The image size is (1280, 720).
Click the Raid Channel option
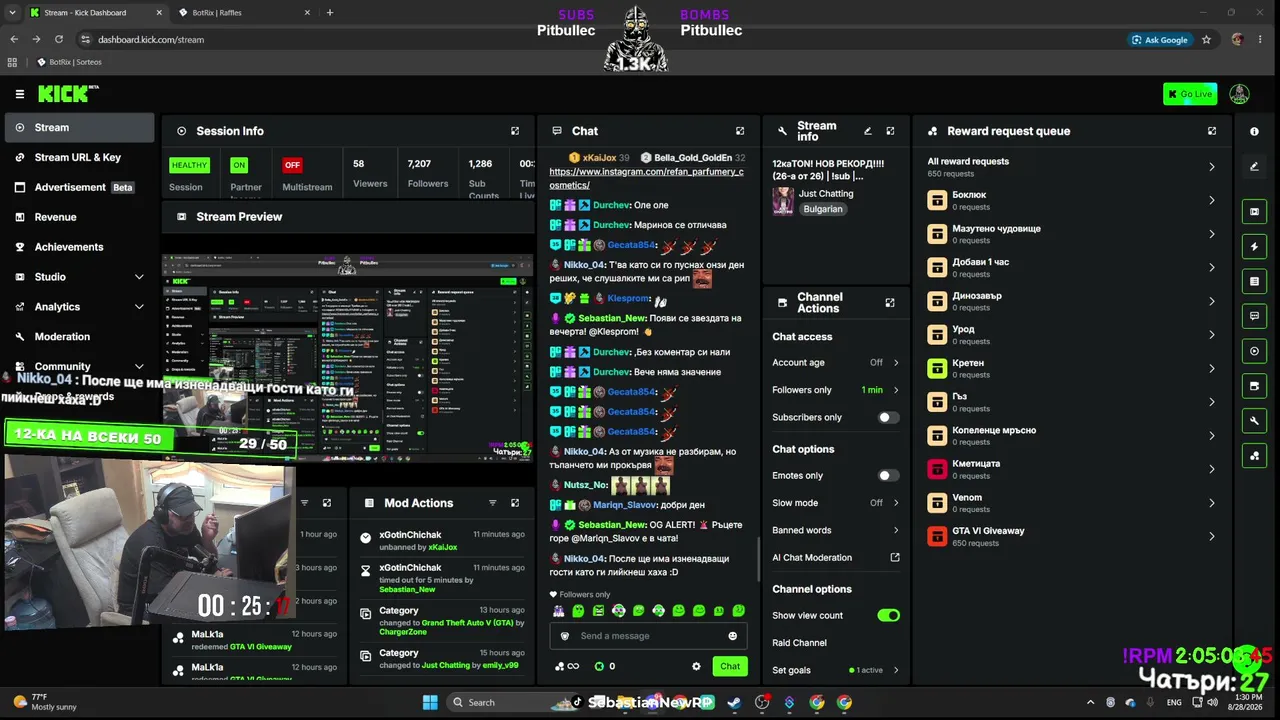(x=799, y=643)
